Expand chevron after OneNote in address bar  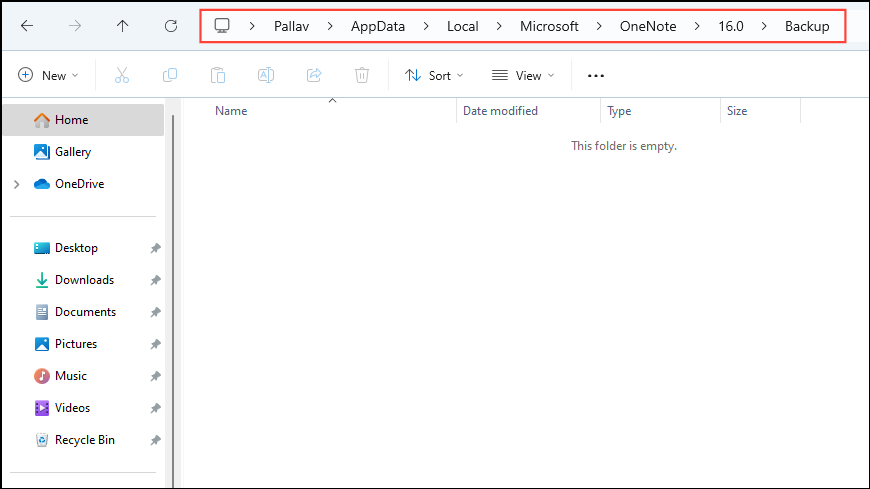click(x=697, y=26)
